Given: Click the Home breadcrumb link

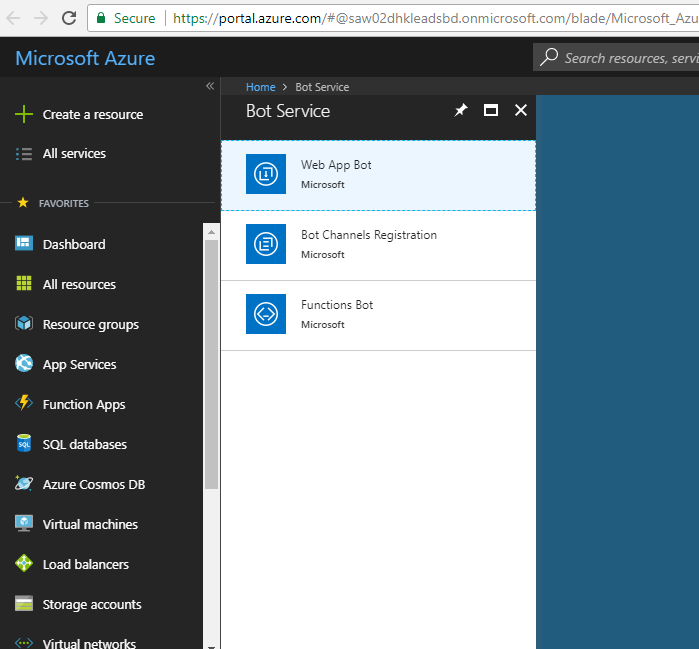Looking at the screenshot, I should [261, 87].
